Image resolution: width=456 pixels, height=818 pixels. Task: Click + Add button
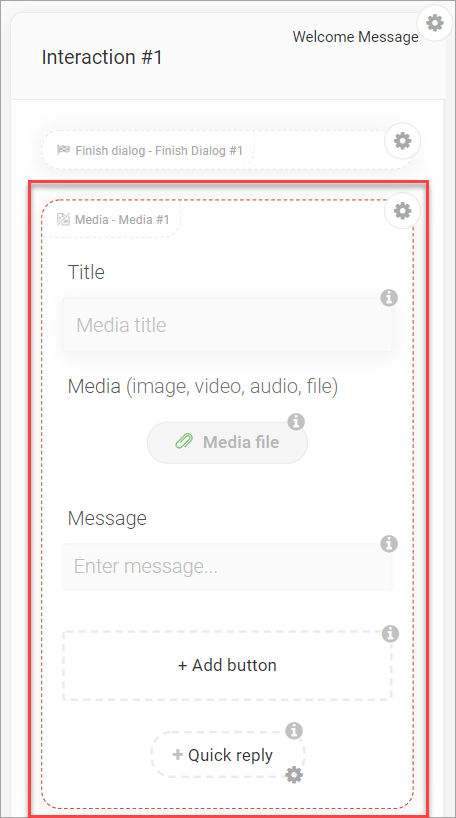click(x=227, y=665)
